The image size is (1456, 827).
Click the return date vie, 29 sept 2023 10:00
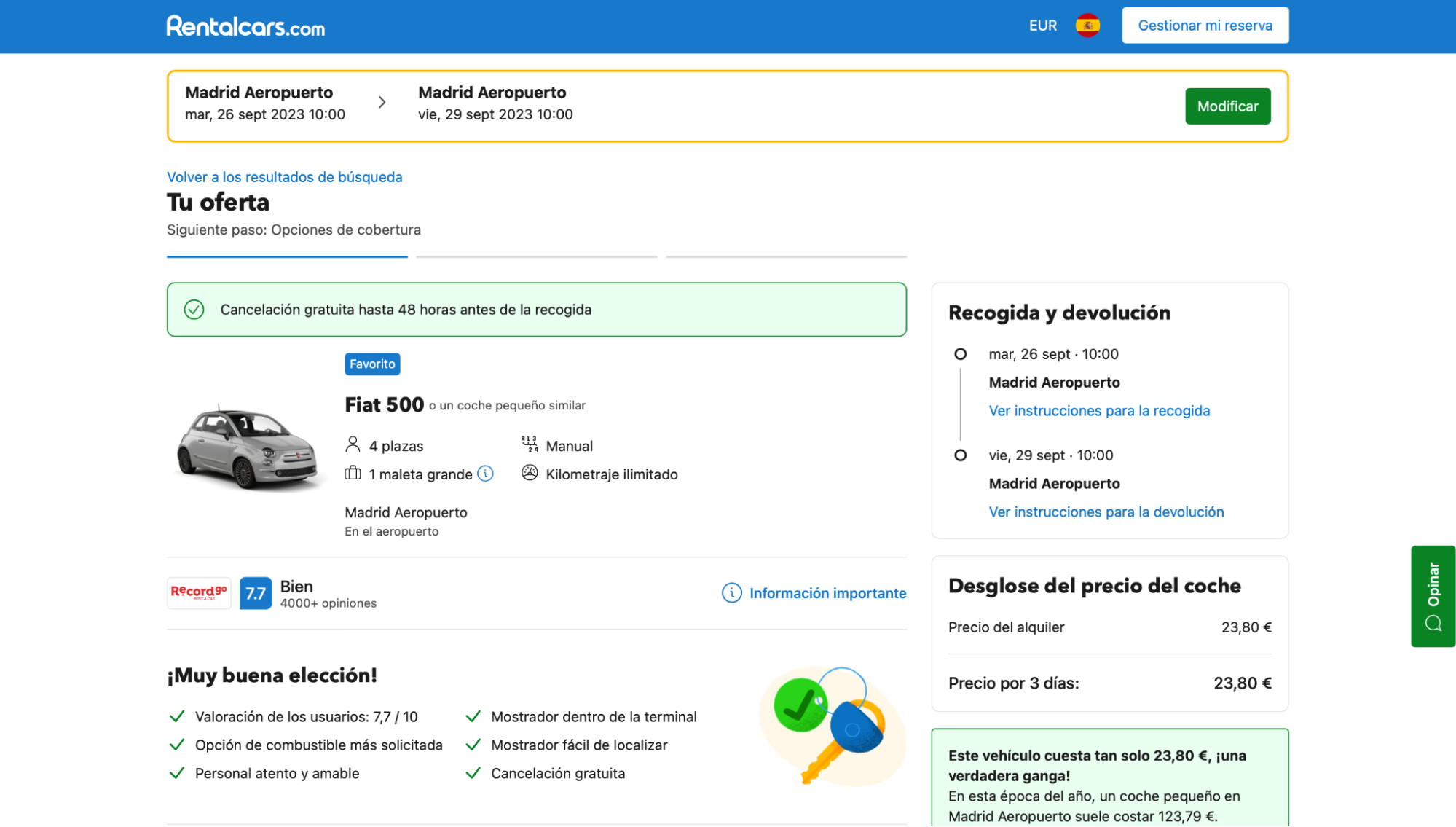coord(495,114)
